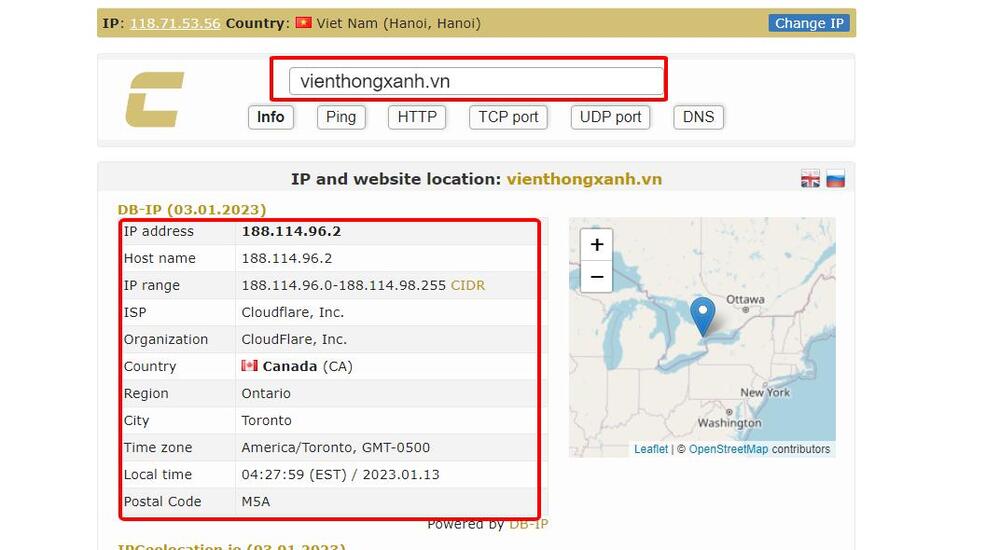The image size is (1000, 550).
Task: Open the 118.71.53.56 IP link
Action: (175, 23)
